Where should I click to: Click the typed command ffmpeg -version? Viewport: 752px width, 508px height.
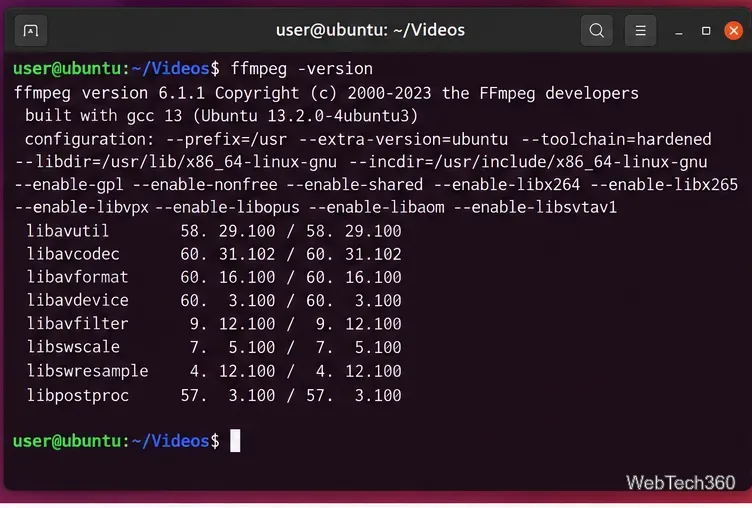(x=302, y=69)
